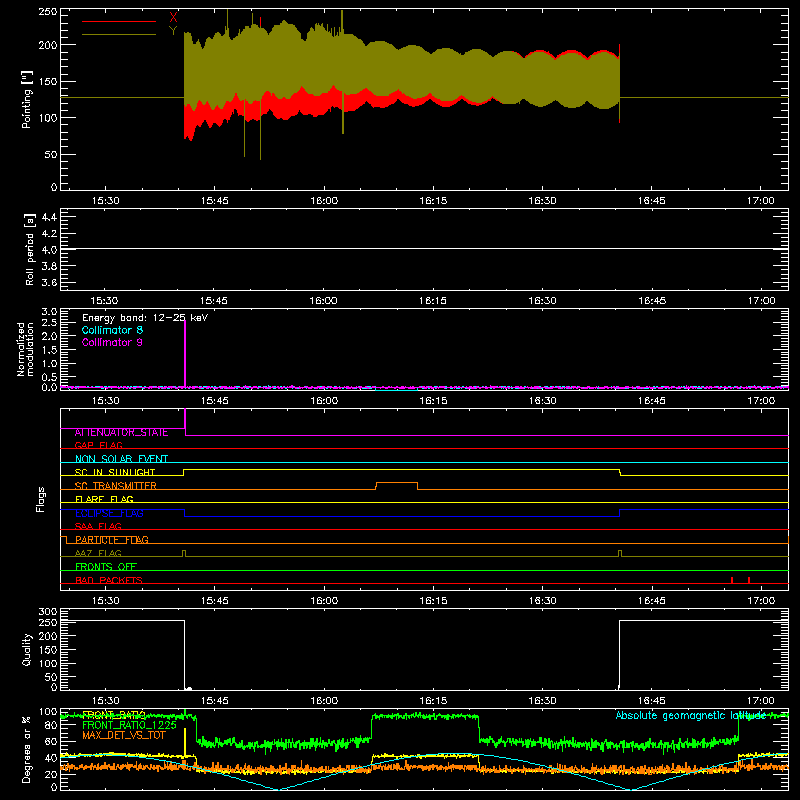Click the magenta Collimator 9 legend
Viewport: 800px width, 800px height.
pyautogui.click(x=112, y=342)
